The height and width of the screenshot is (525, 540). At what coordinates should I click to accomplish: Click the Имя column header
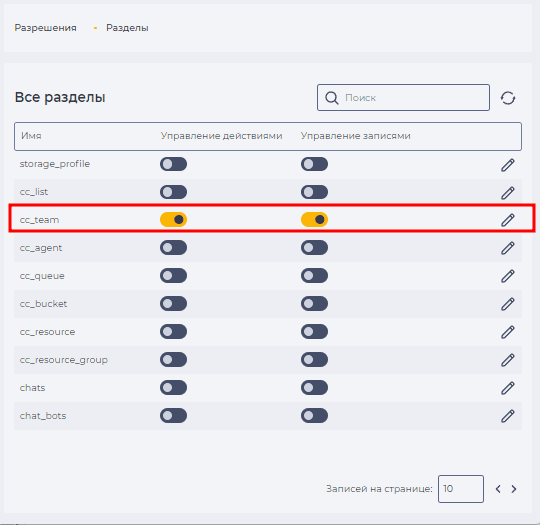pyautogui.click(x=31, y=136)
